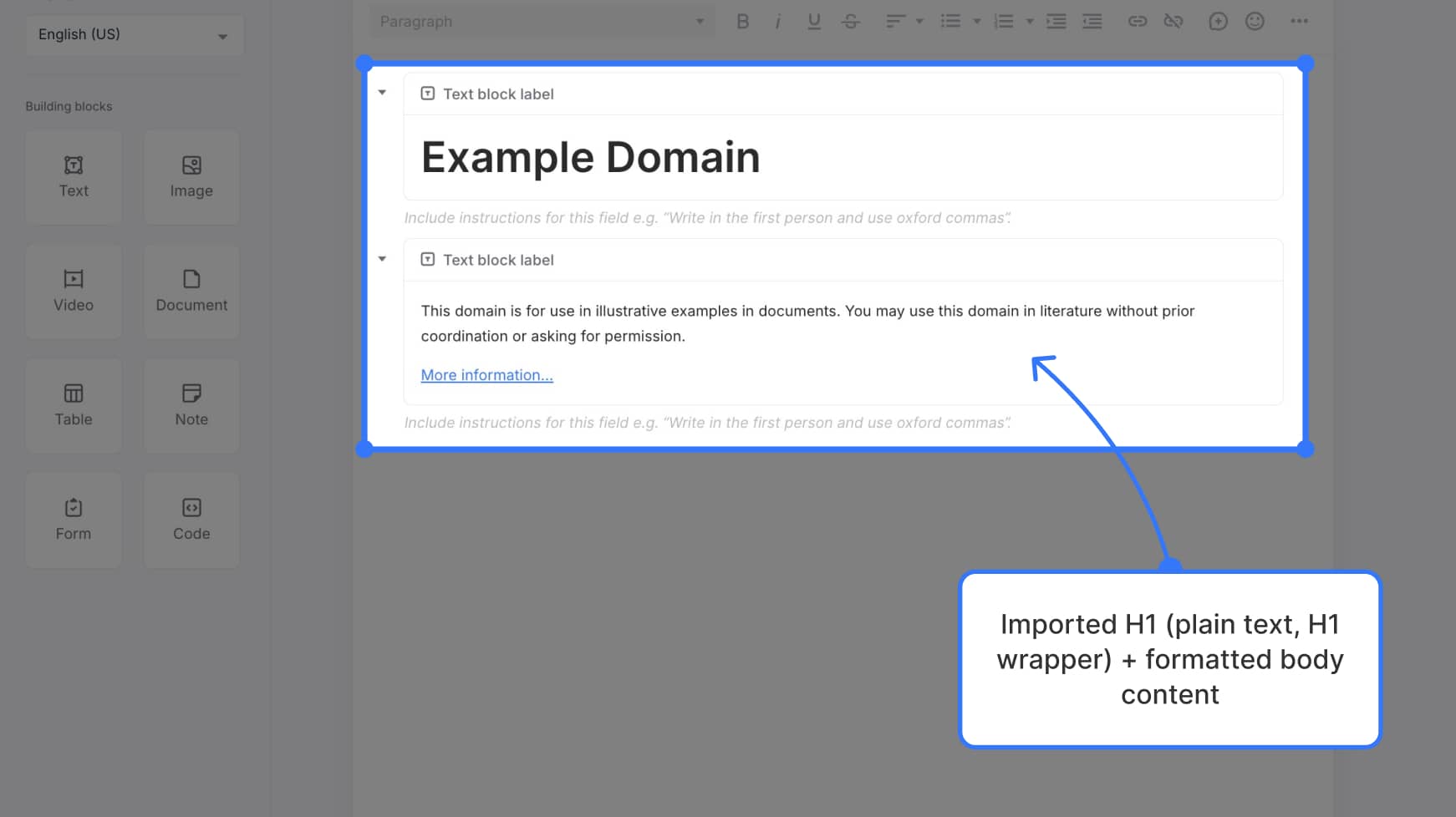Toggle bold formatting
1456x817 pixels.
tap(742, 22)
